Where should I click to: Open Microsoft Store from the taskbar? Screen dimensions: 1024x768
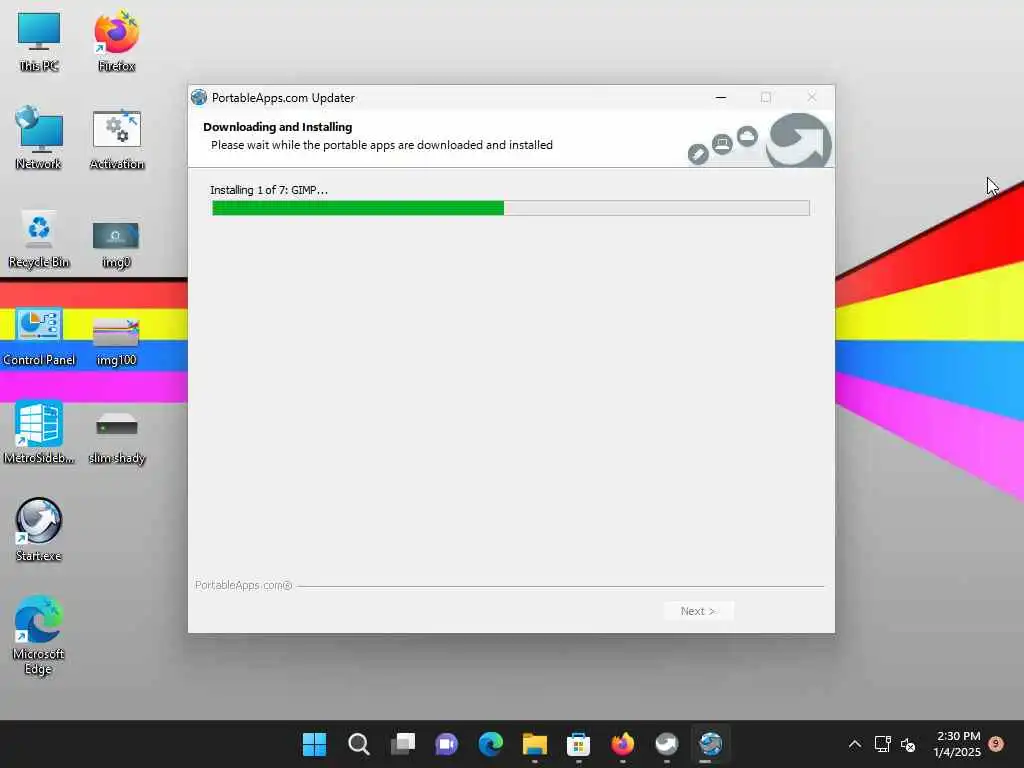click(x=579, y=744)
